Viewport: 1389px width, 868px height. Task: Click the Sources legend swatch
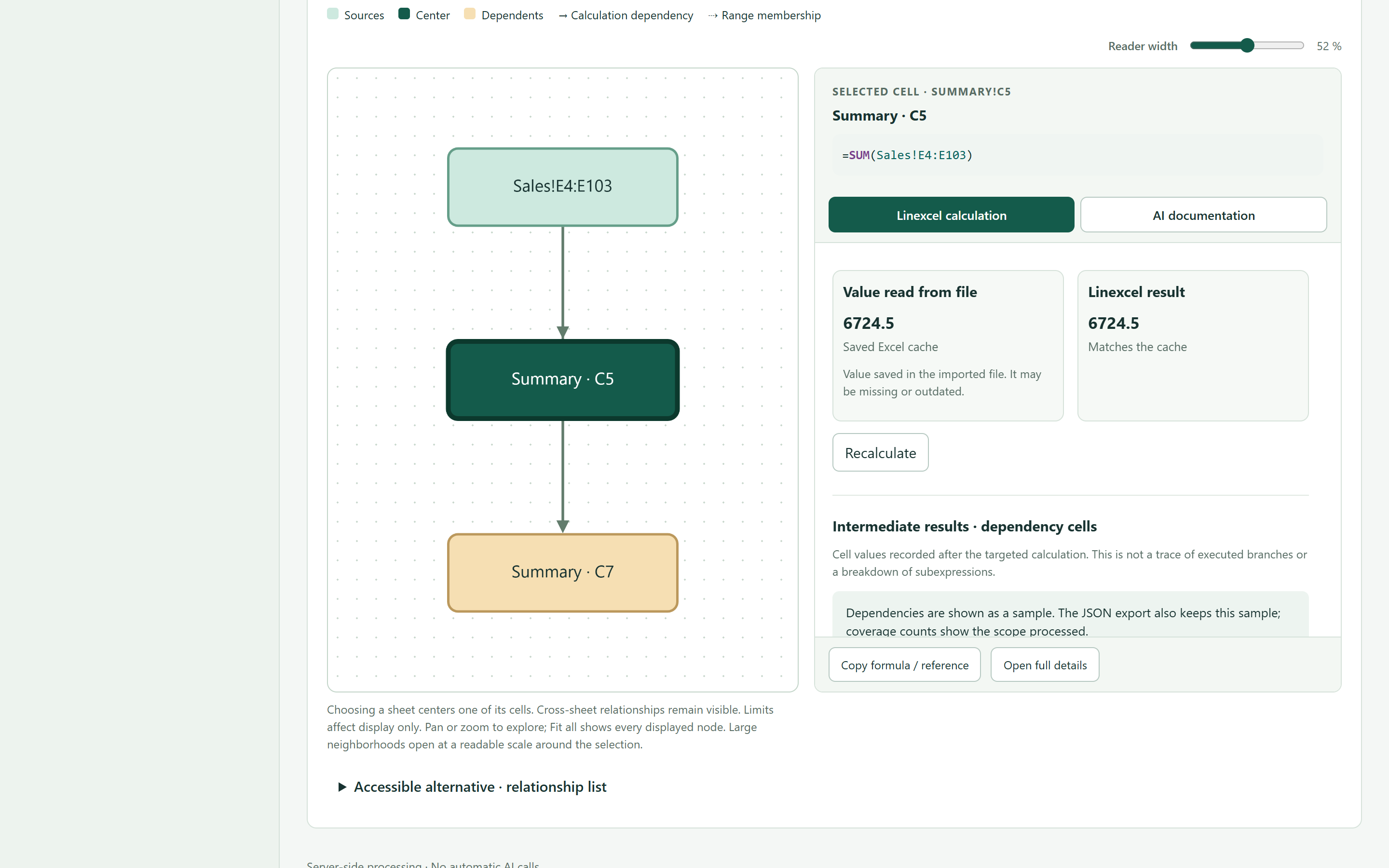tap(332, 14)
